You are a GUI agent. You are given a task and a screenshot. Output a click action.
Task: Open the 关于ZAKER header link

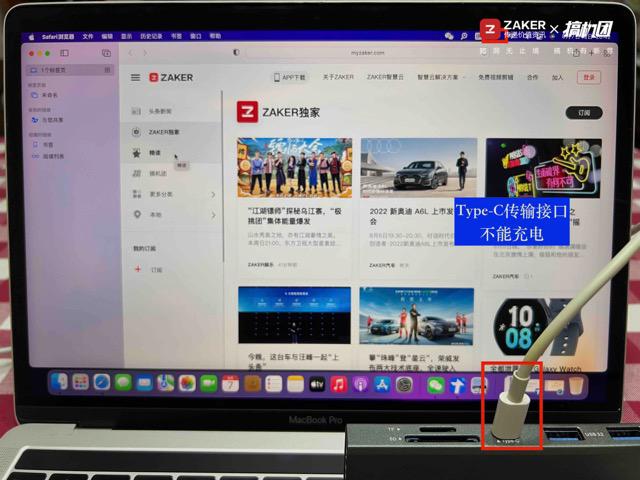[338, 77]
